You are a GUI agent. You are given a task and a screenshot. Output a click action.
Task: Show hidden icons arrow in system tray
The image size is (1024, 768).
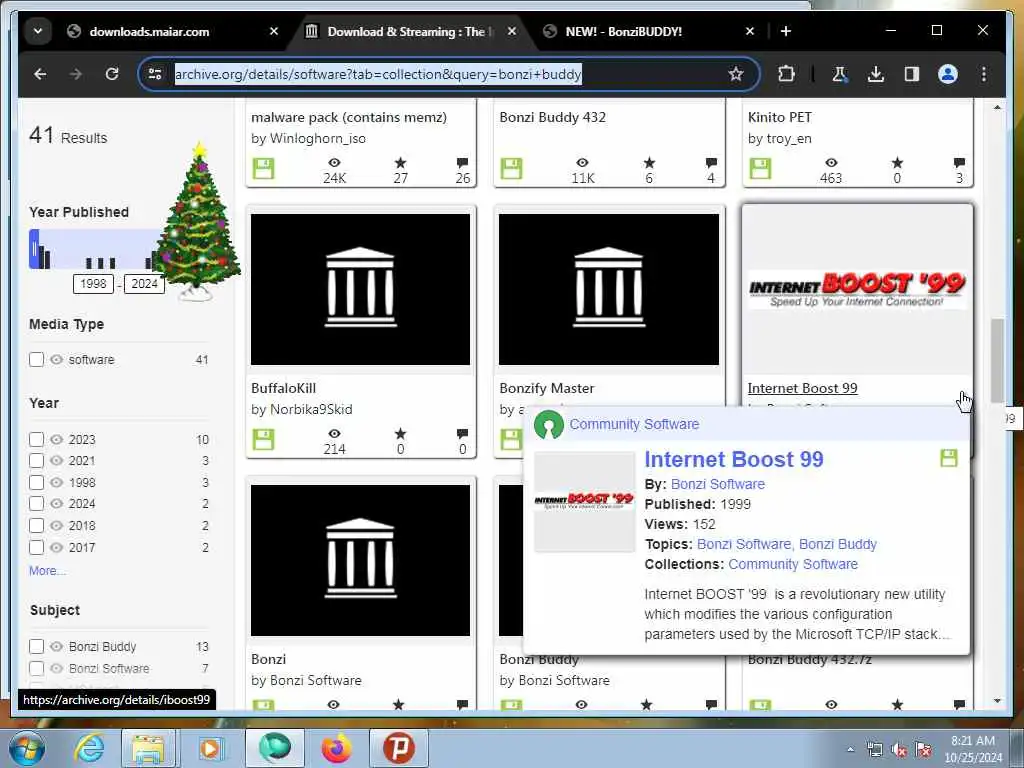pyautogui.click(x=850, y=749)
